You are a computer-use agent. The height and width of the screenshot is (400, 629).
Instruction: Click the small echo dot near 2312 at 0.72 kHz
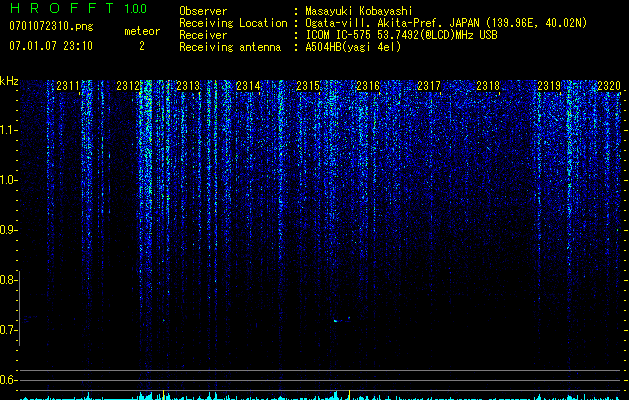[164, 320]
